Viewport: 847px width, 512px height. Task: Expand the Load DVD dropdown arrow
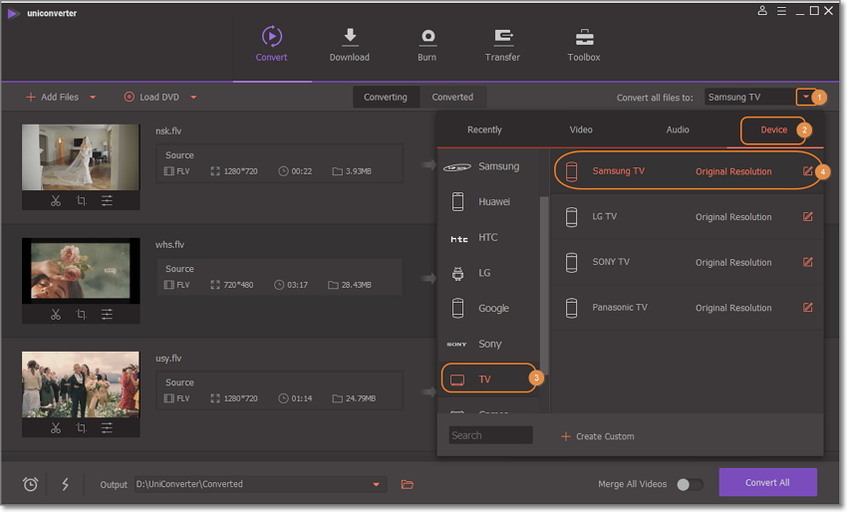193,97
